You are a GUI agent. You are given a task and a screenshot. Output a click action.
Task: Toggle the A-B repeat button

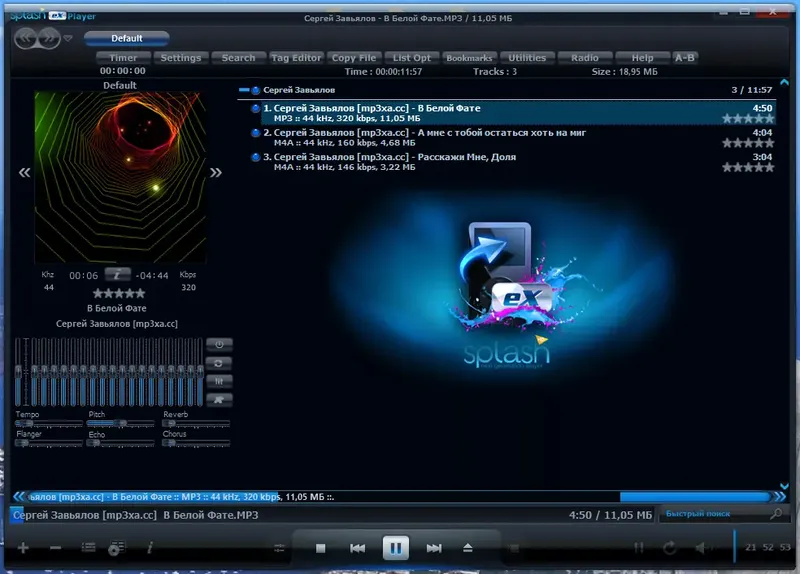pos(685,58)
